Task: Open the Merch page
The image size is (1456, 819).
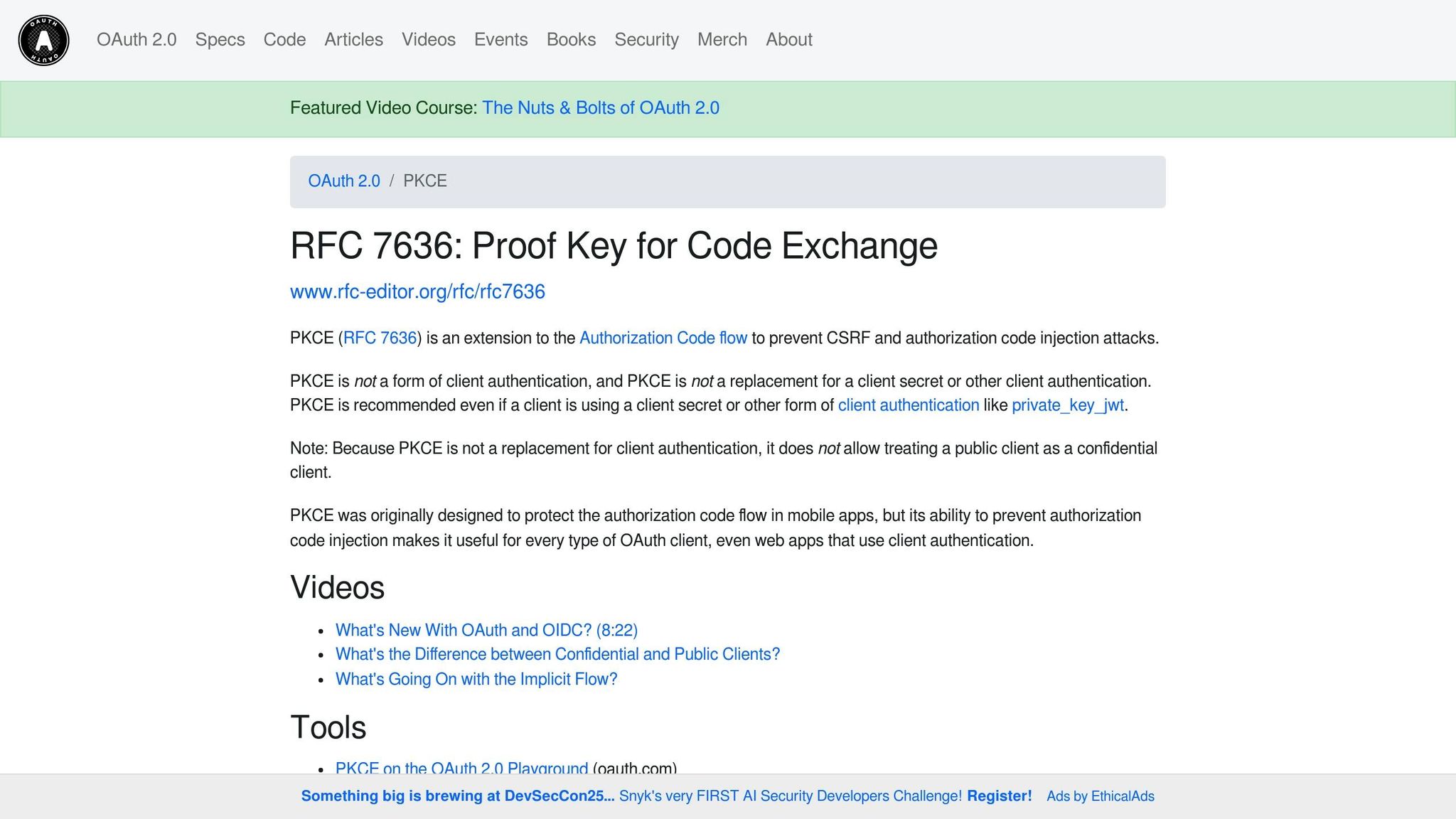Action: (x=722, y=40)
